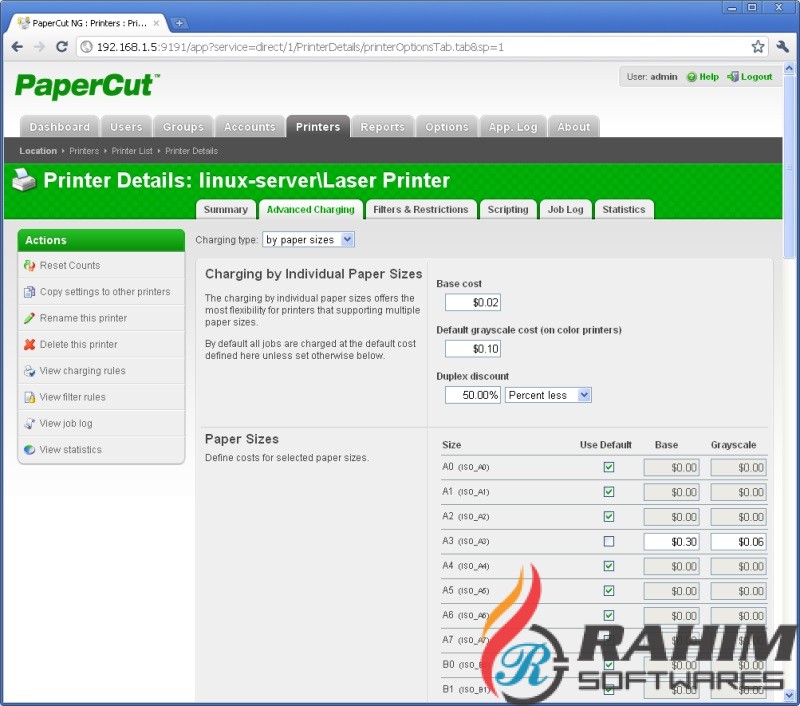
Task: Click the browser back arrow
Action: click(17, 47)
